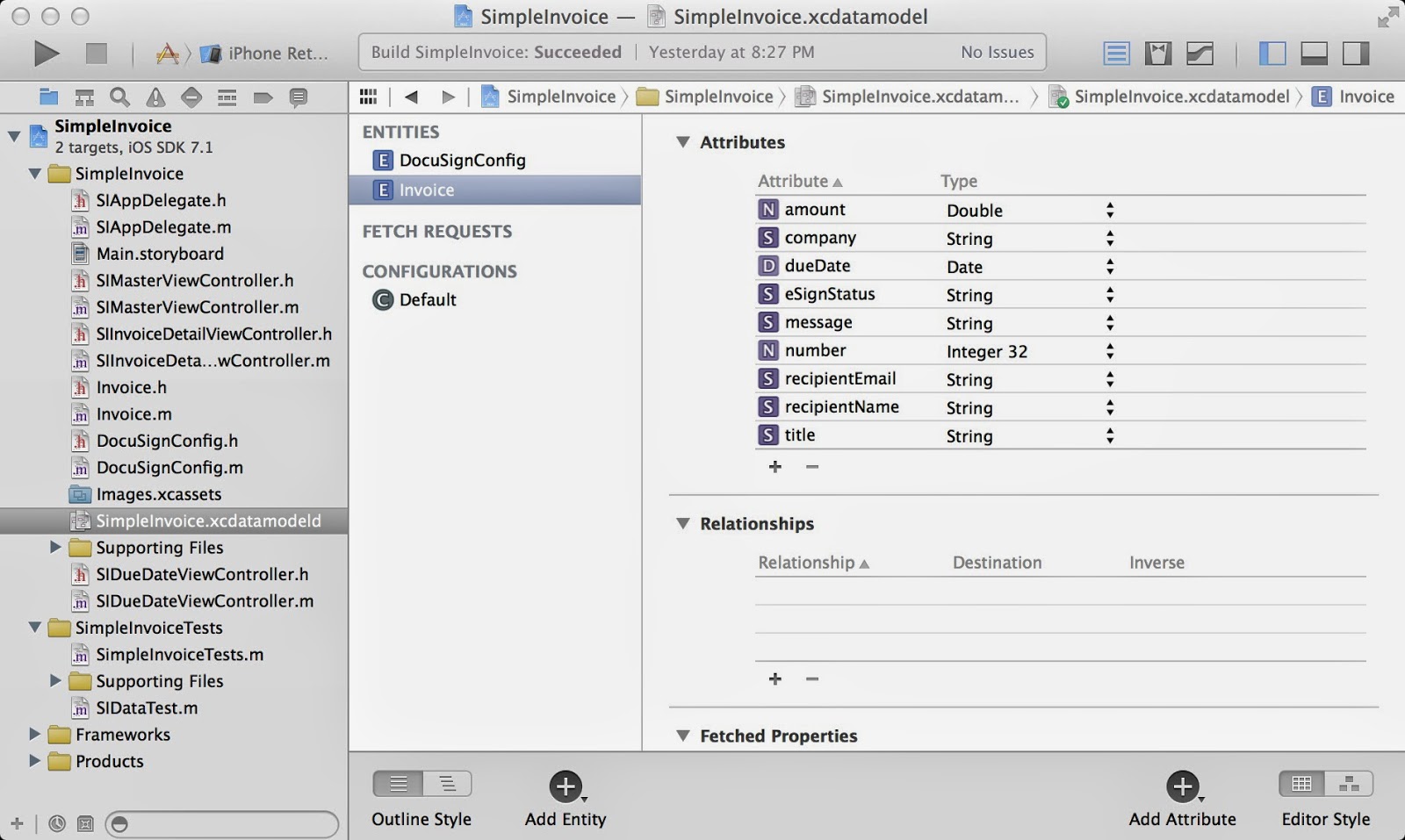Collapse the Relationships section
Image resolution: width=1405 pixels, height=840 pixels.
[682, 523]
